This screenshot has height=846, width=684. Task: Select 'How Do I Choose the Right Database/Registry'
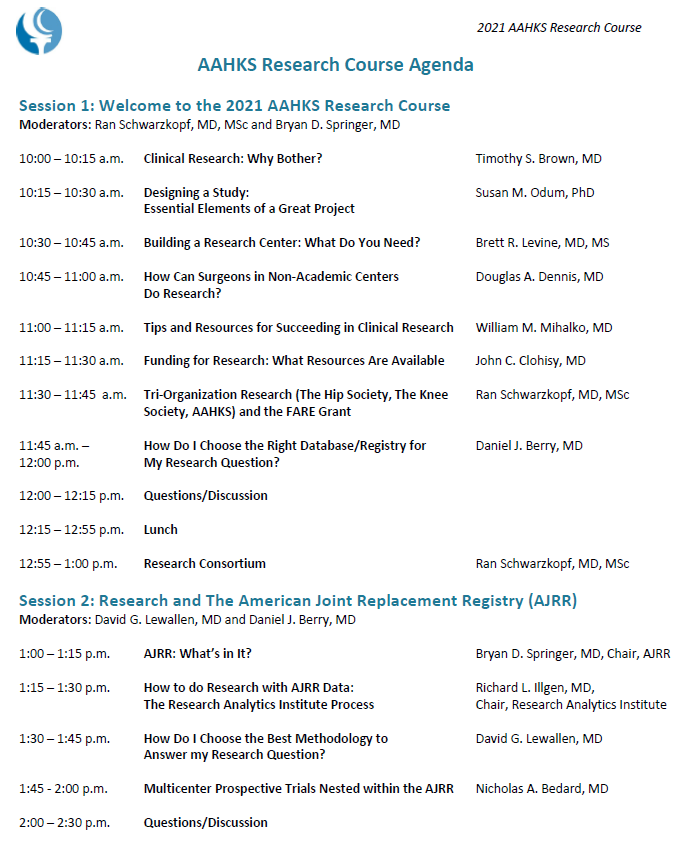coord(285,446)
